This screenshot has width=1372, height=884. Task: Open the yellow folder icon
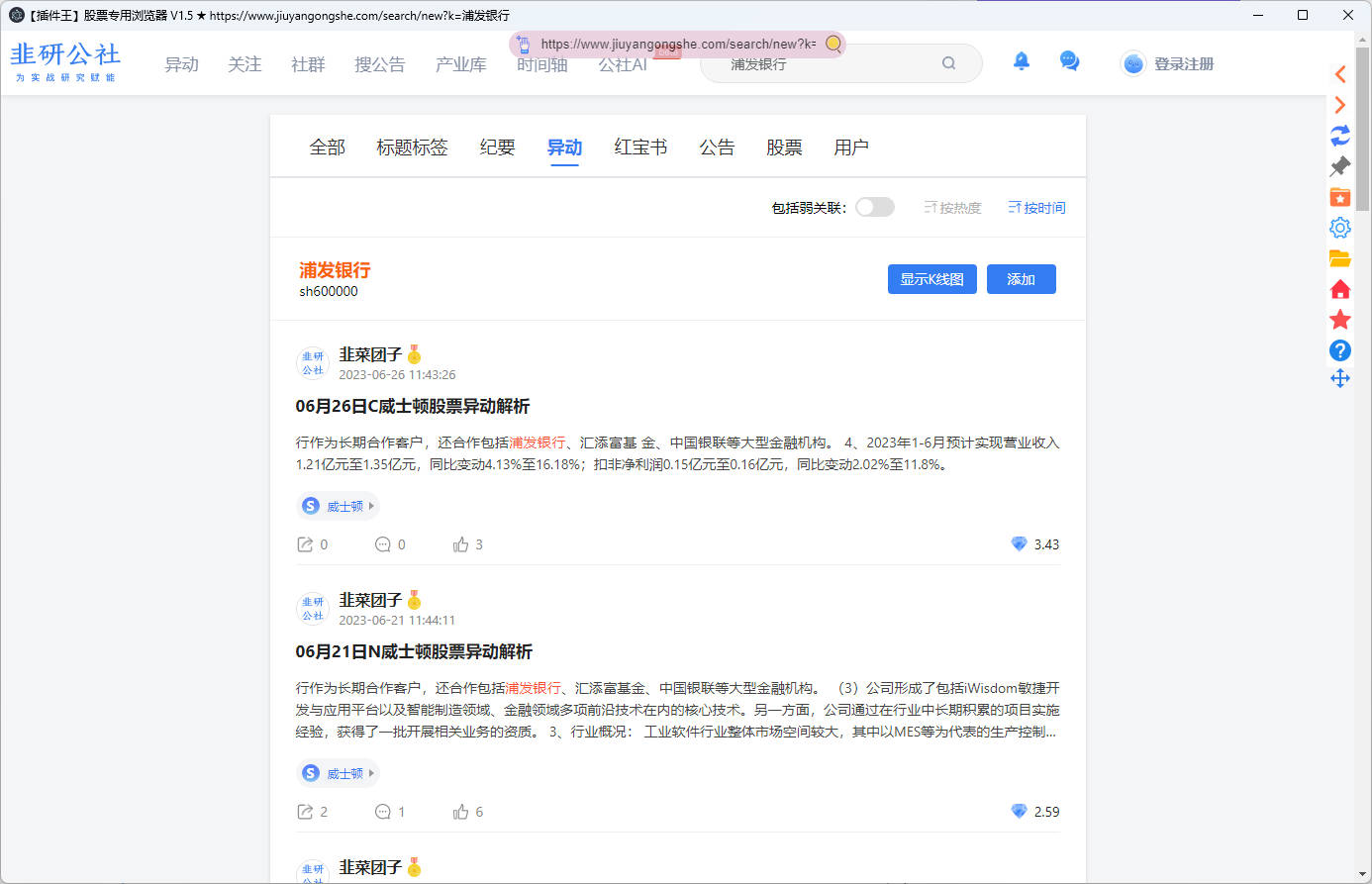(x=1340, y=258)
